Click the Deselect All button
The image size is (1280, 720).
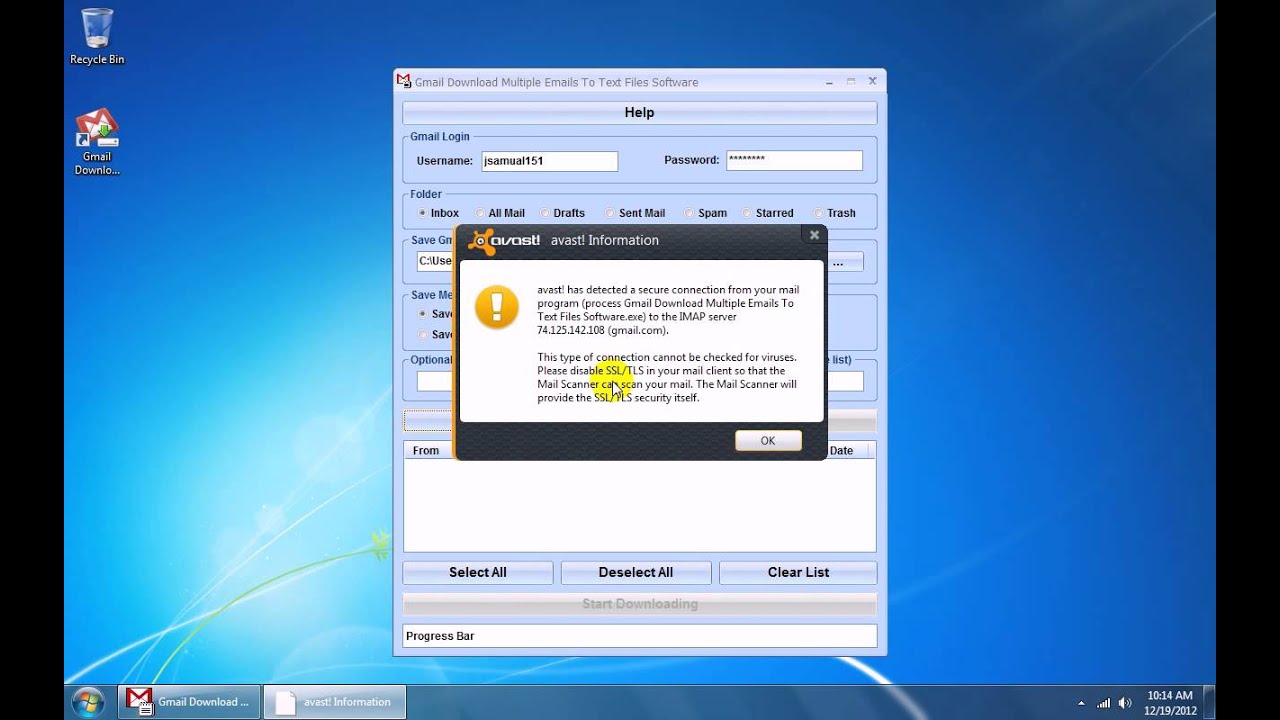tap(636, 573)
